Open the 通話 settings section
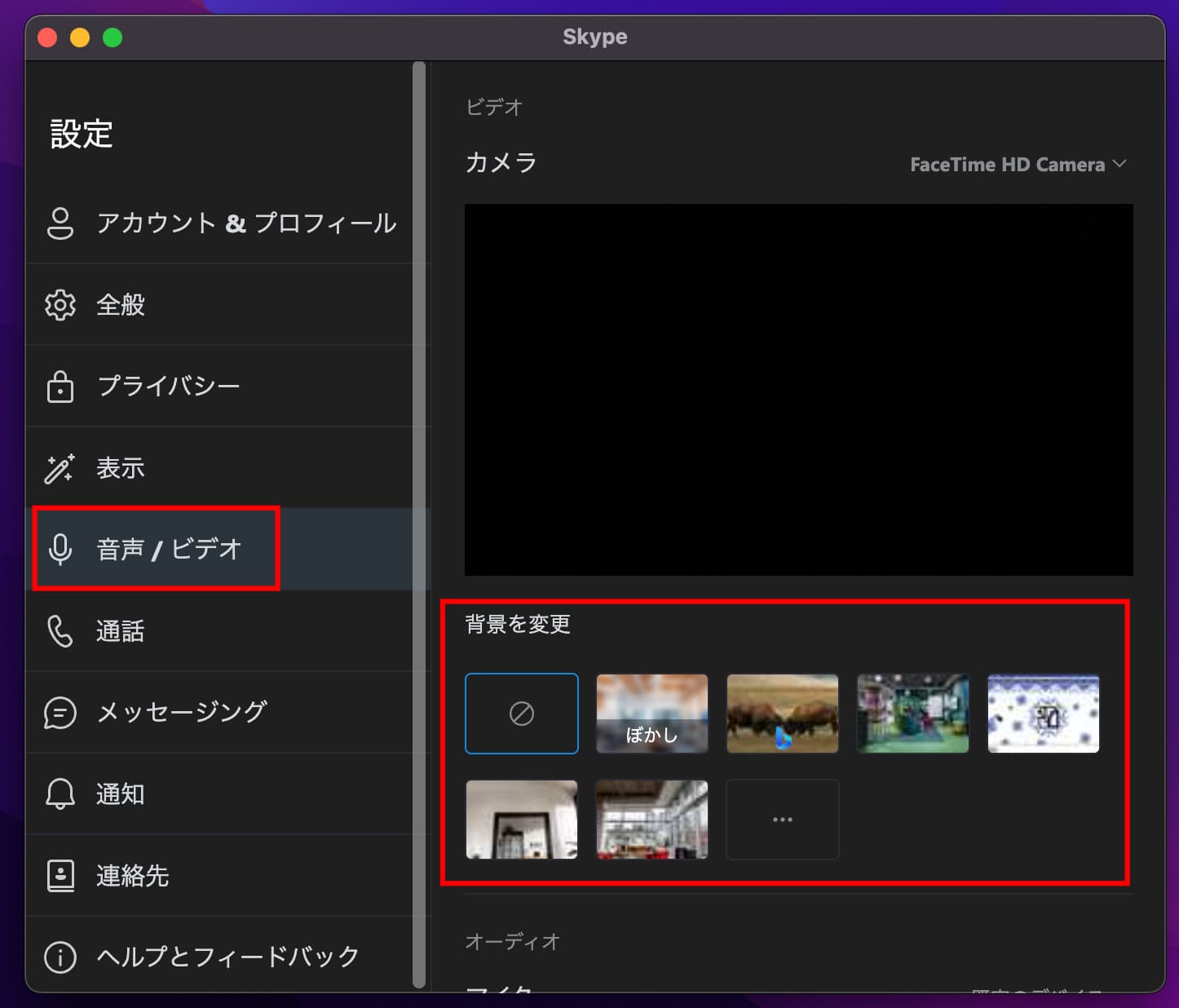 coord(219,631)
